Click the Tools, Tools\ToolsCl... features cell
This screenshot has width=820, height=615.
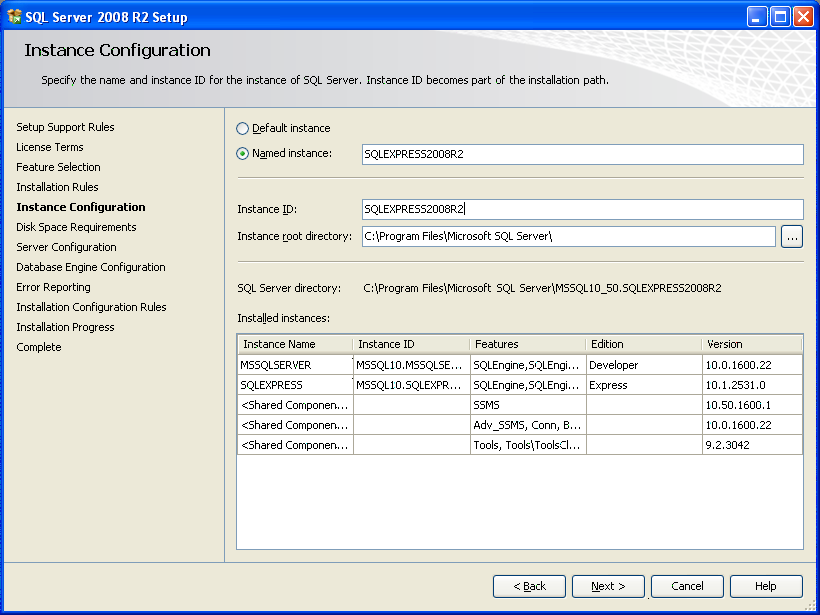point(528,445)
